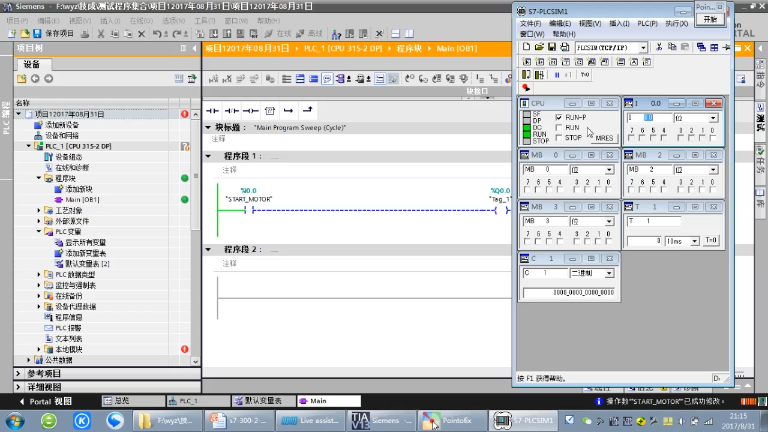Cut selection in PLCSIM toolbar
Viewport: 768px width, 432px height.
click(659, 47)
